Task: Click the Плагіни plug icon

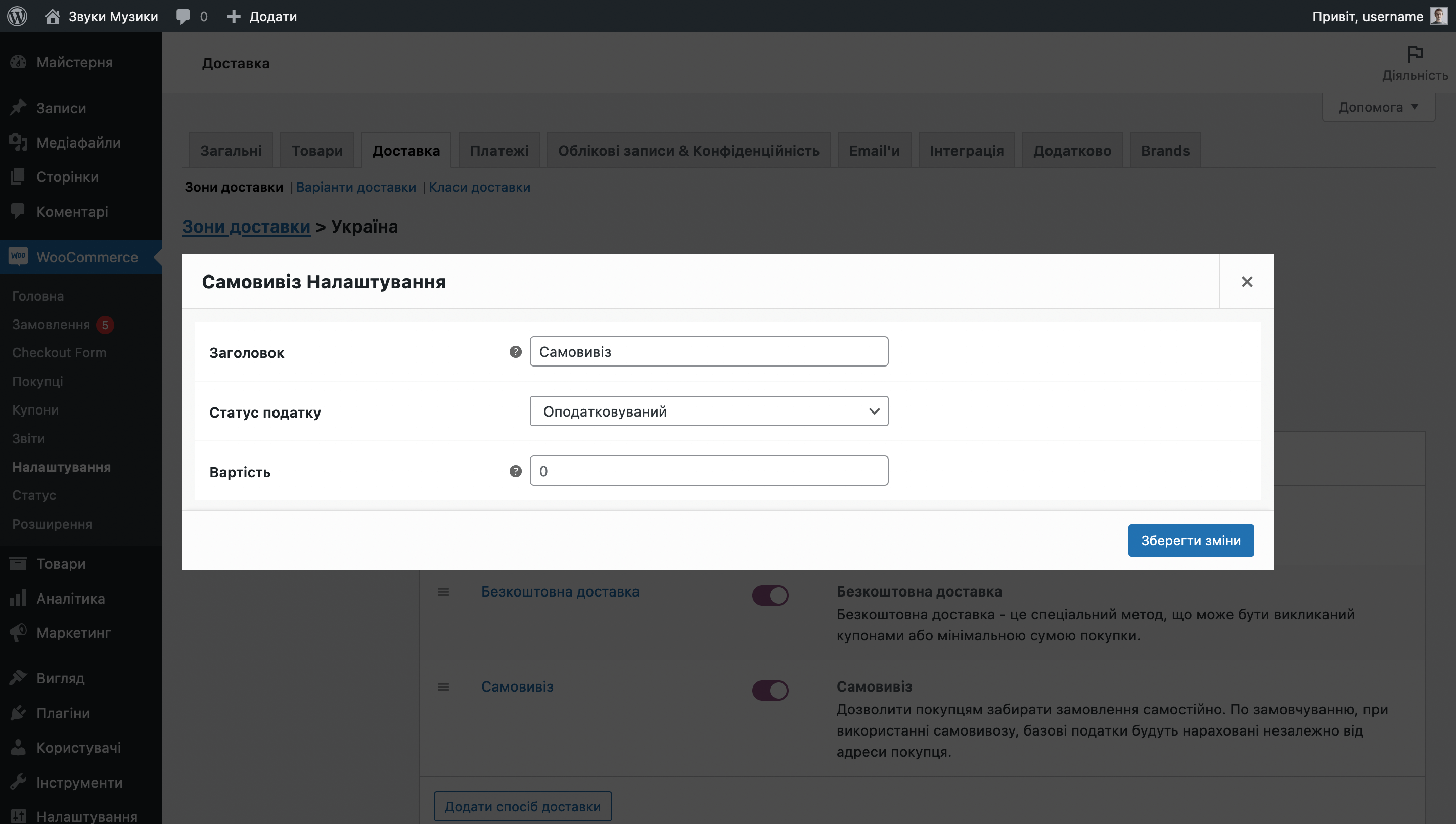Action: coord(18,712)
